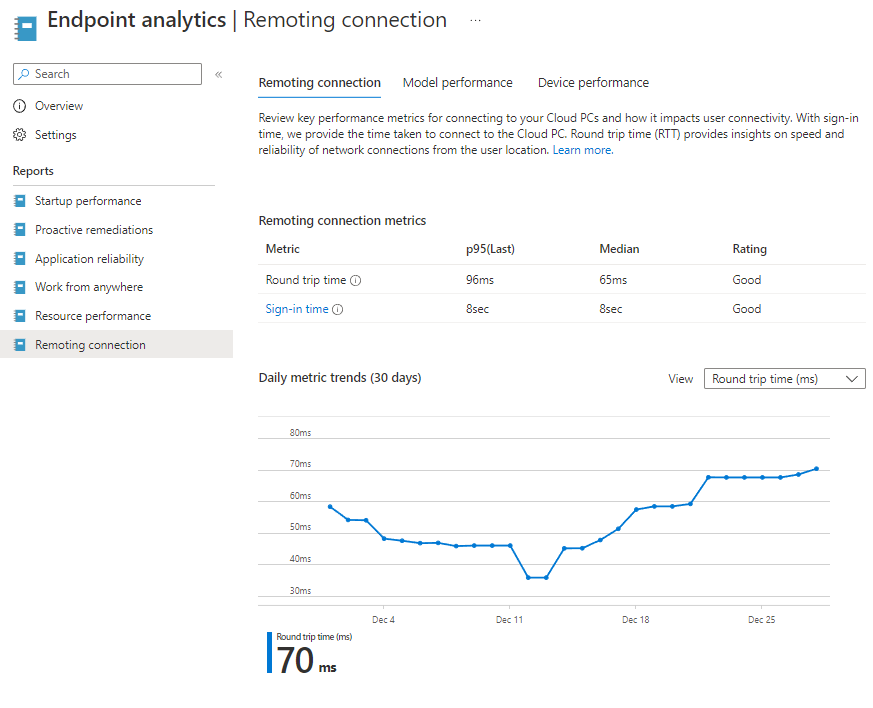The width and height of the screenshot is (873, 708).
Task: Open the Proactive remediations report
Action: pos(94,229)
